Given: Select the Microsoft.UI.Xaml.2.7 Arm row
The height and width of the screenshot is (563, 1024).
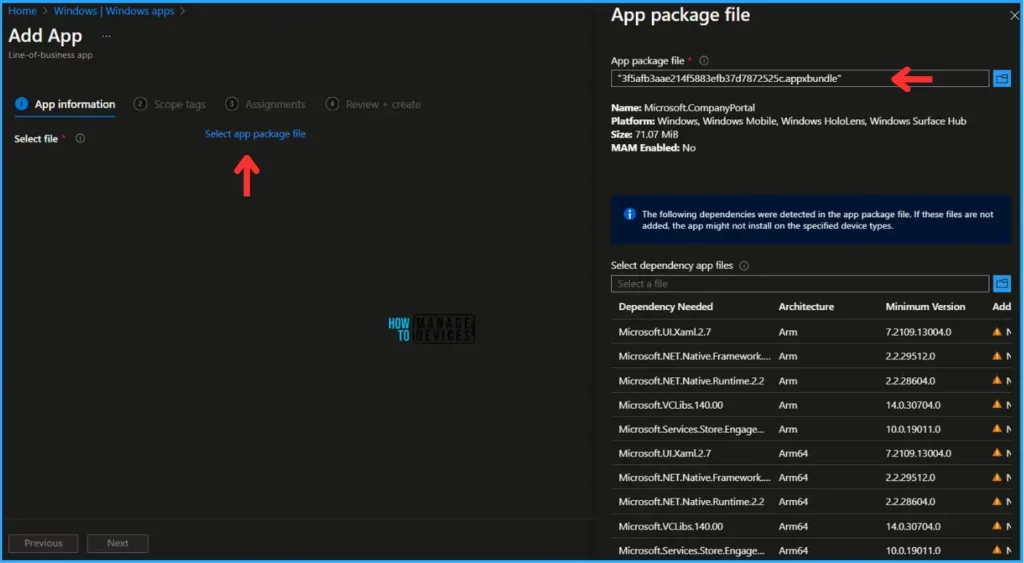Looking at the screenshot, I should click(x=811, y=332).
